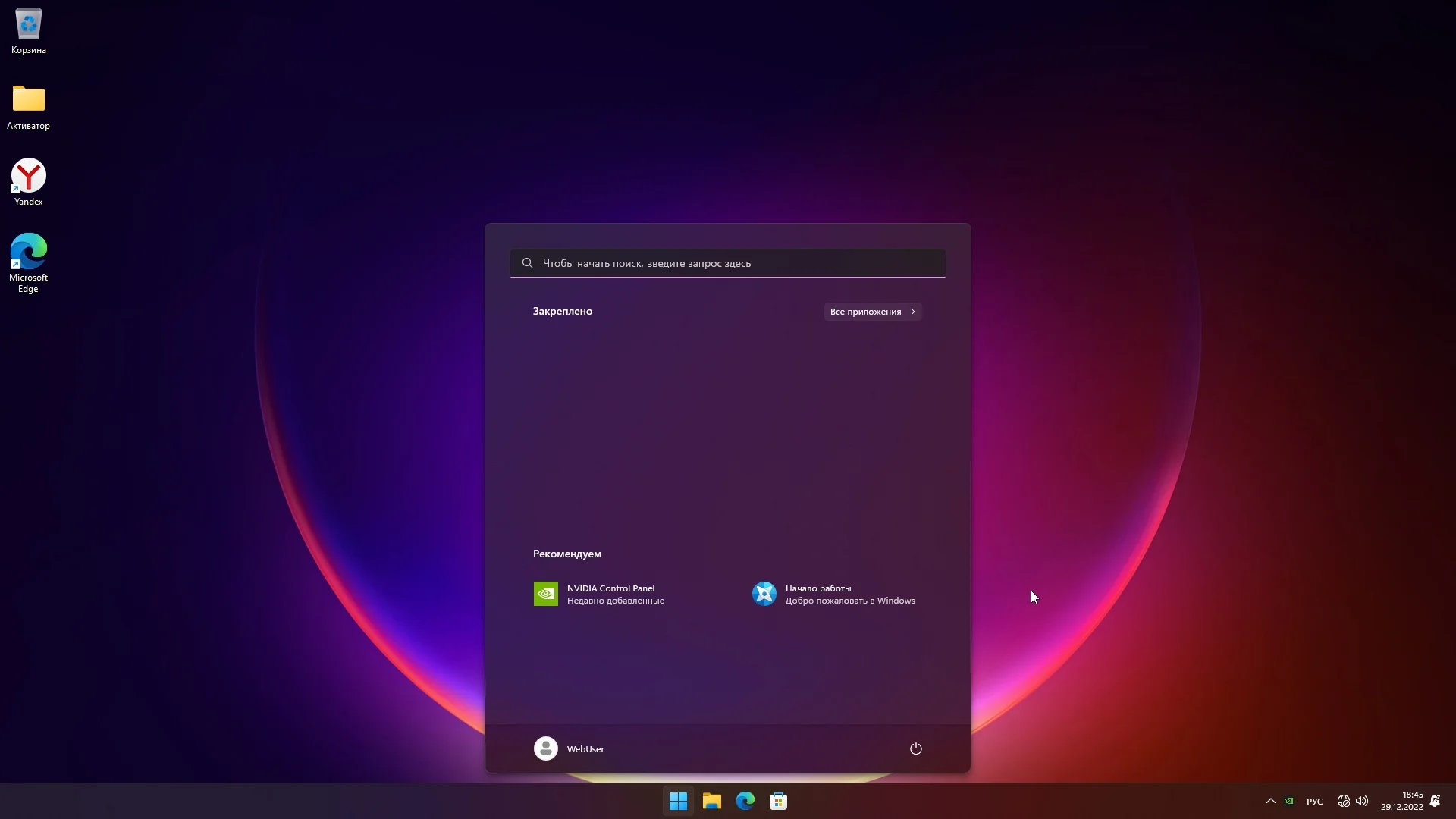Open Edge browser from taskbar
Viewport: 1456px width, 819px height.
(745, 801)
